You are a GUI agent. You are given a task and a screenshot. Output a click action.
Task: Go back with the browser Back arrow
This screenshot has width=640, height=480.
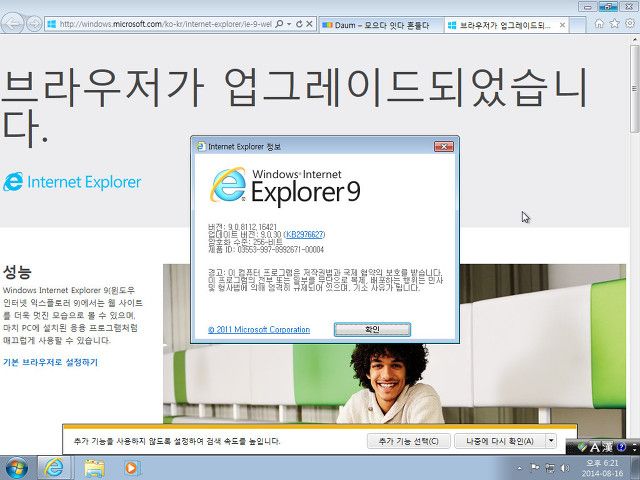coord(12,24)
